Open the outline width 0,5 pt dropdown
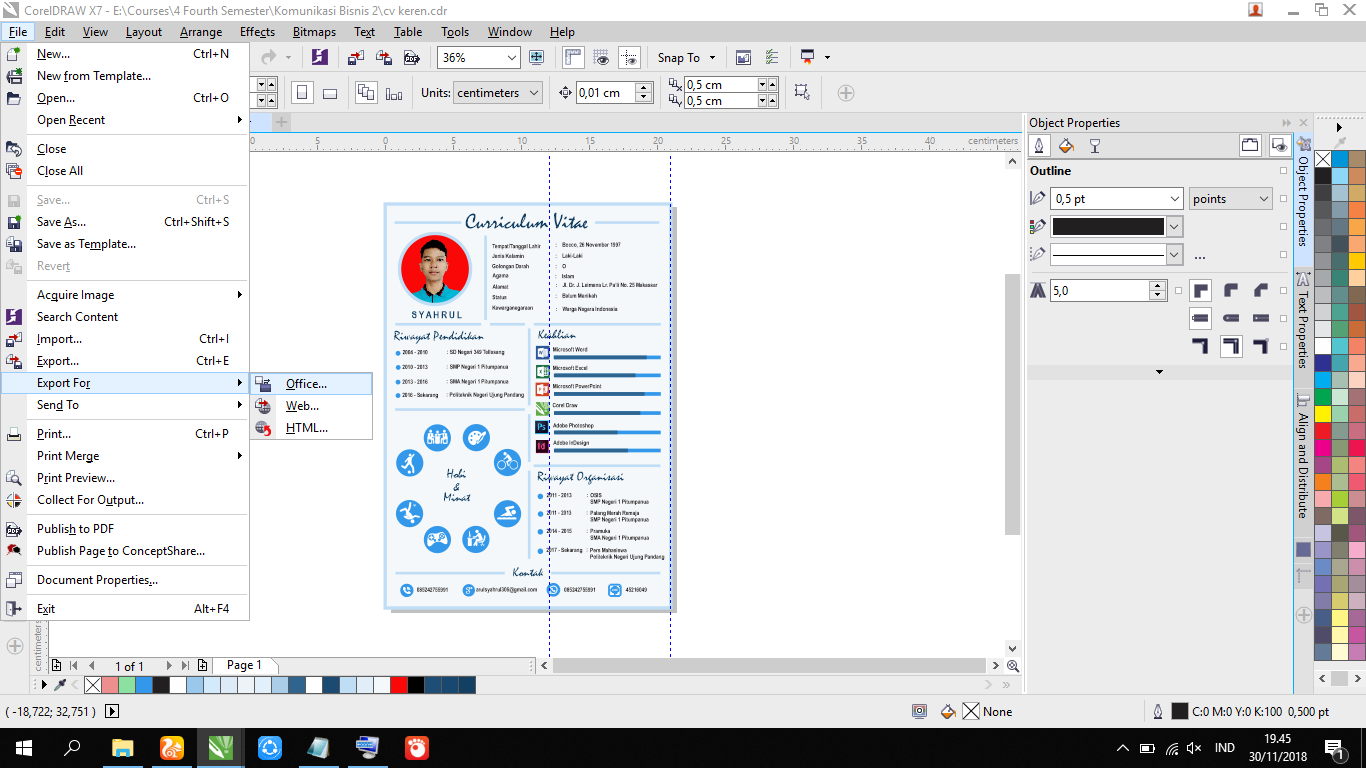This screenshot has width=1366, height=768. (x=1174, y=199)
